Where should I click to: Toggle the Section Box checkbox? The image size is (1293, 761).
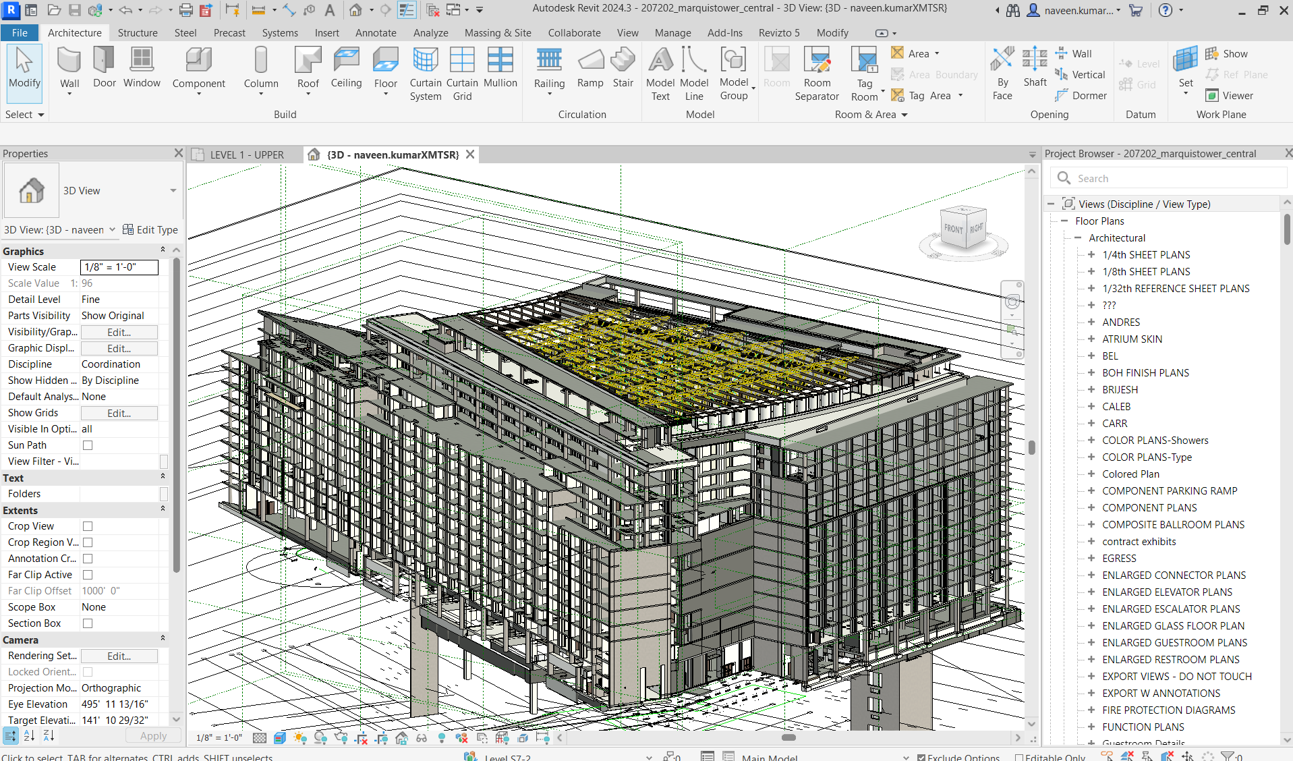[88, 623]
